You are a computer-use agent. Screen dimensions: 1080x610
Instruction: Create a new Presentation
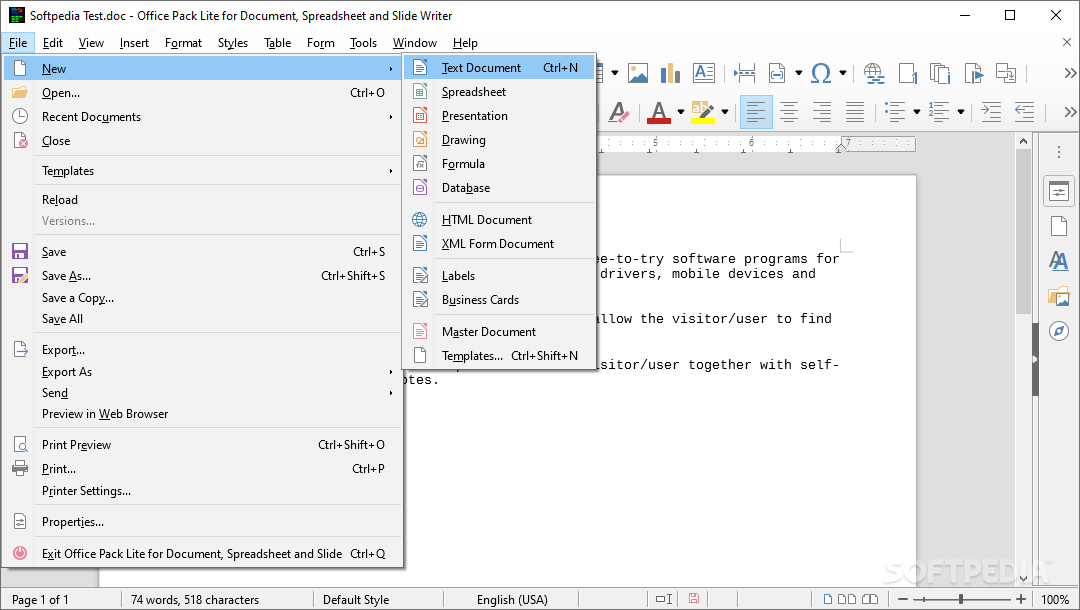point(499,116)
